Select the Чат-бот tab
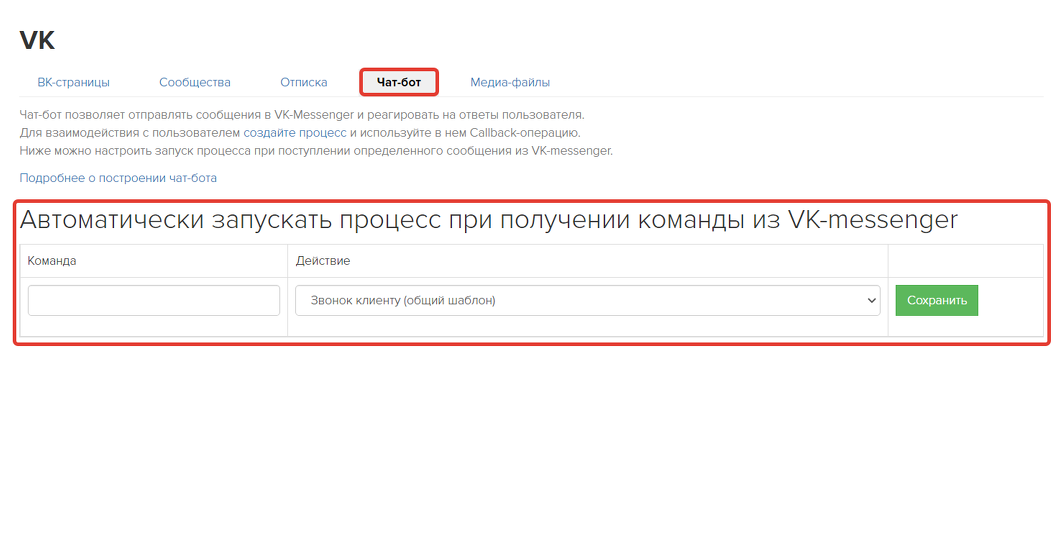The image size is (1061, 536). pos(398,82)
